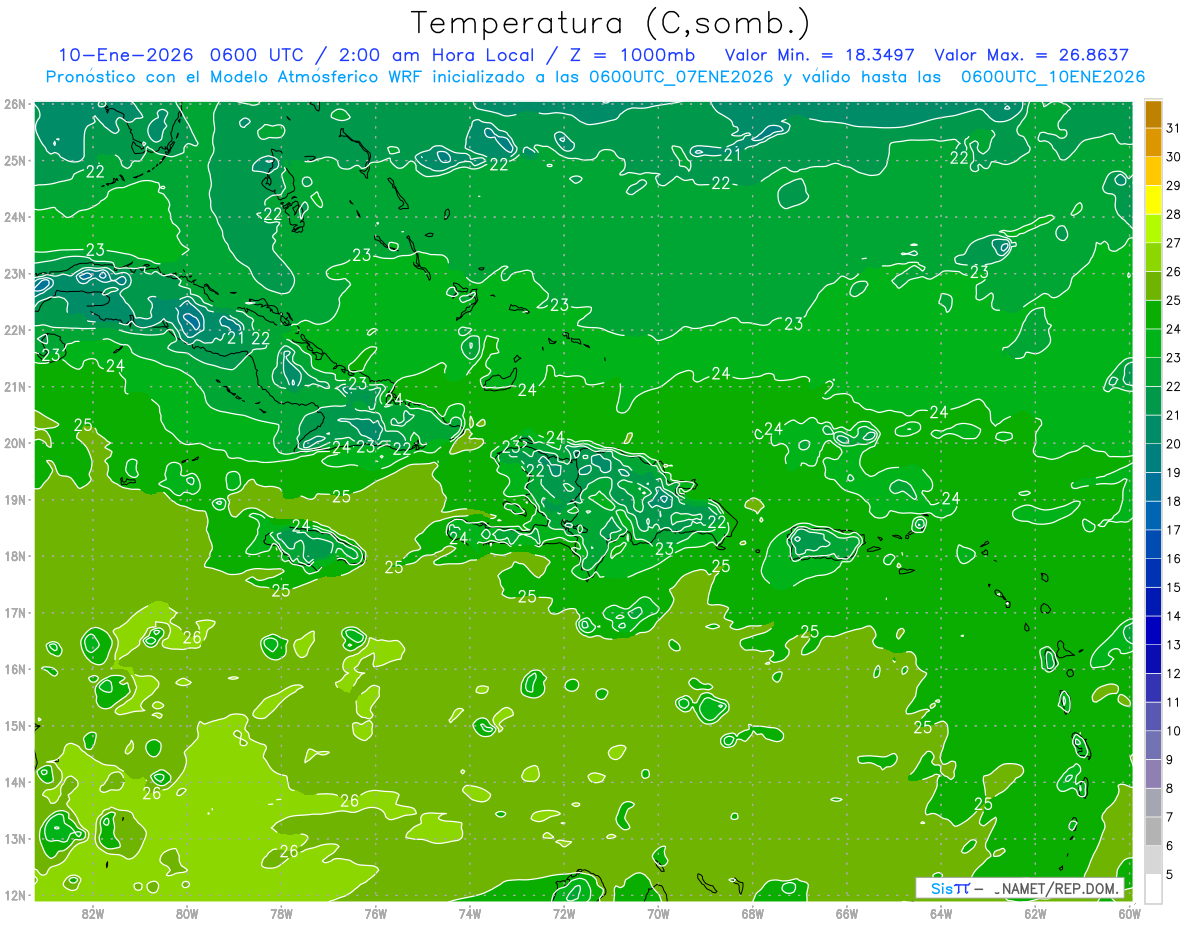This screenshot has width=1200, height=927.
Task: Click the 78W longitude axis label
Action: tap(281, 913)
